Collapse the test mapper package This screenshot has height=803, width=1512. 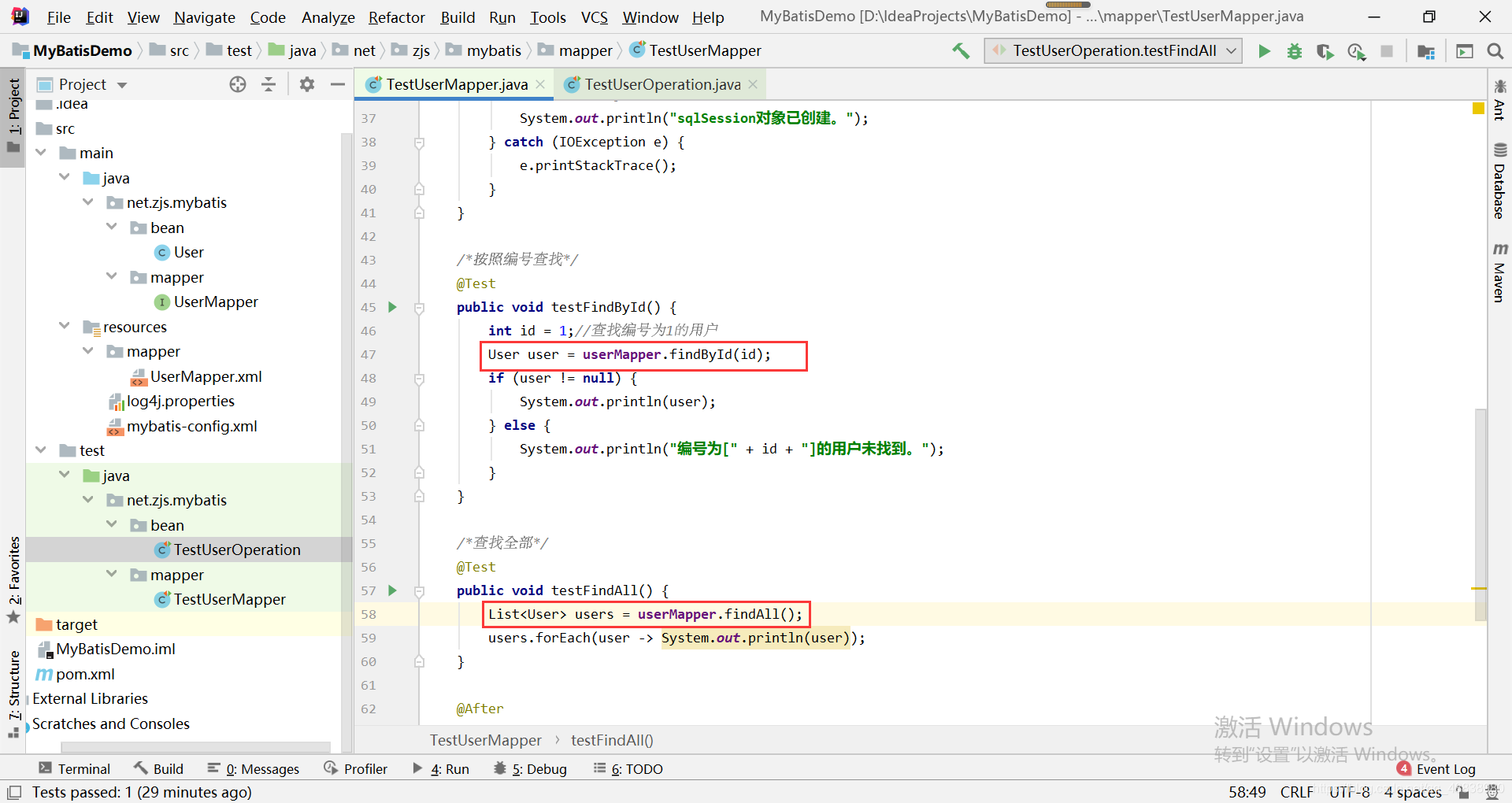click(x=112, y=575)
